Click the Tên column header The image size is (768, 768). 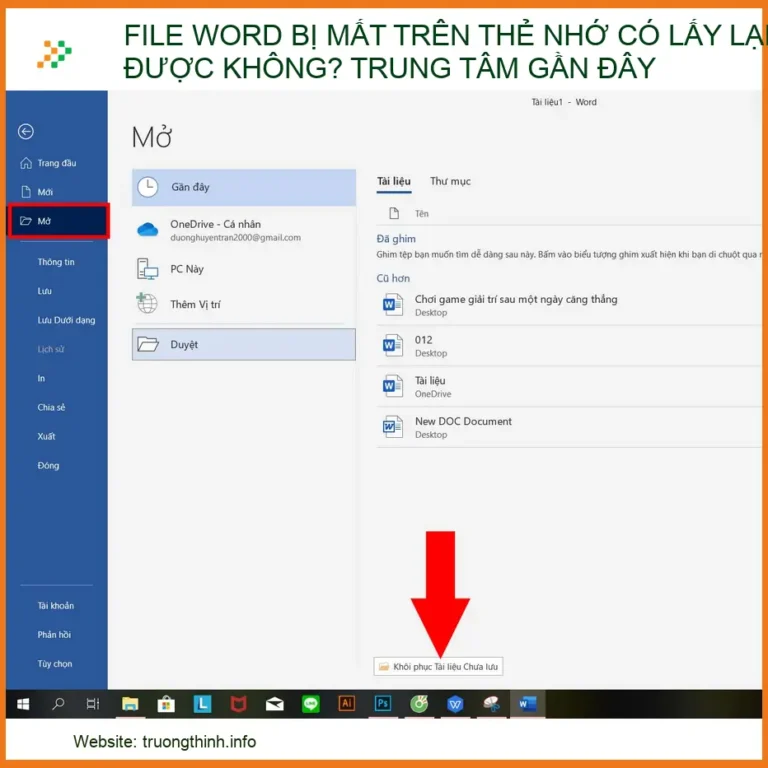[x=422, y=214]
